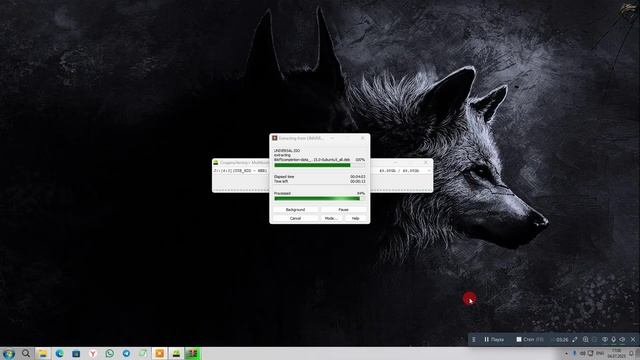Toggle microphone in the recorder panel
640x360 pixels.
point(613,340)
